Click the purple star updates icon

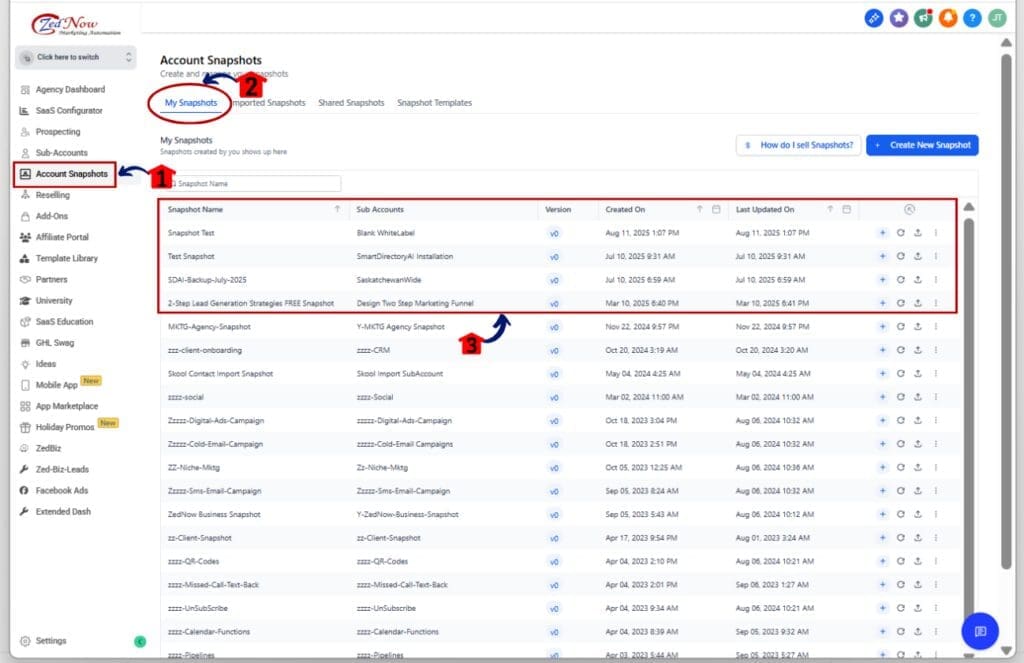[x=899, y=17]
